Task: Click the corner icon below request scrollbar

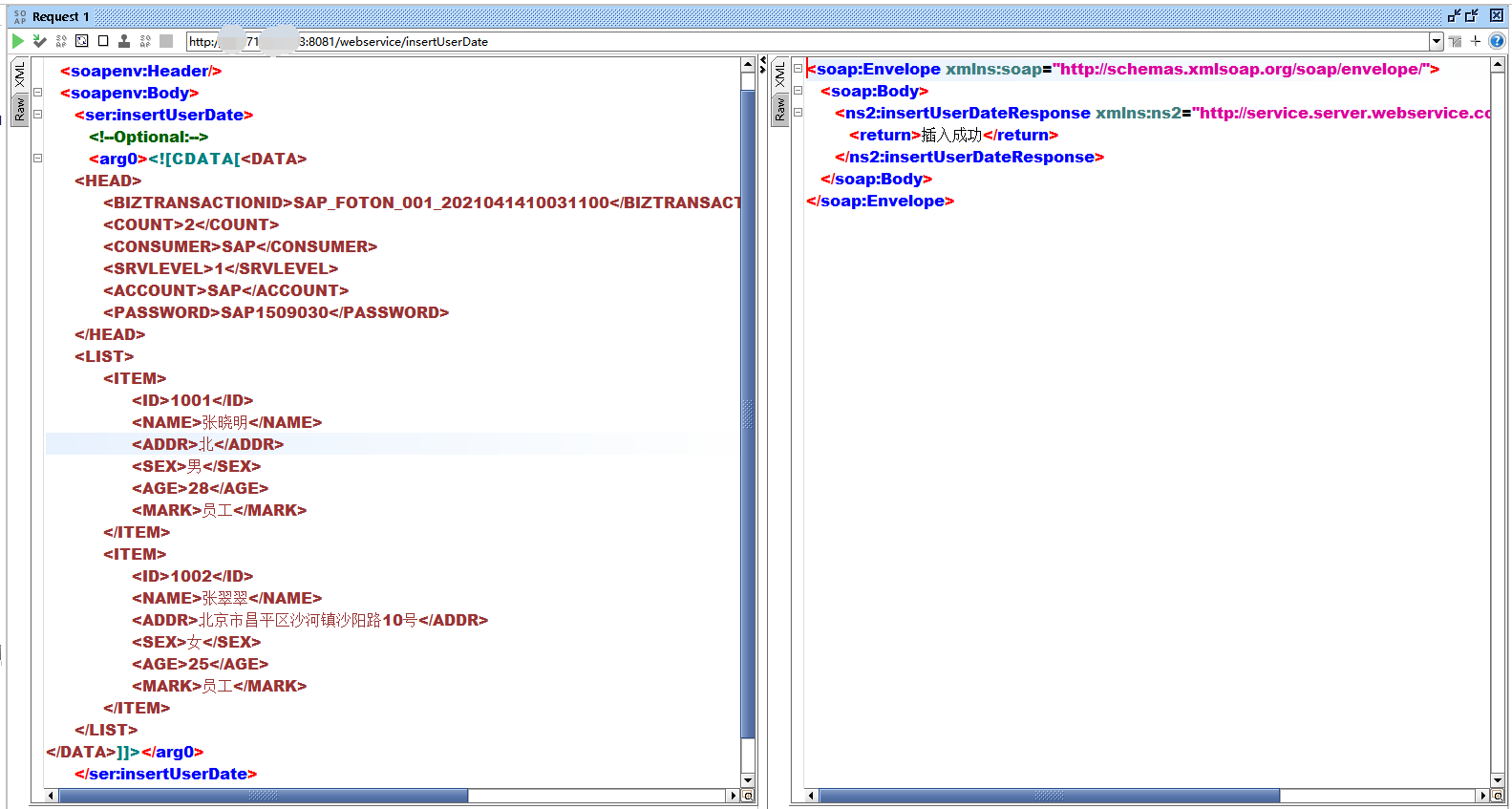Action: click(748, 796)
